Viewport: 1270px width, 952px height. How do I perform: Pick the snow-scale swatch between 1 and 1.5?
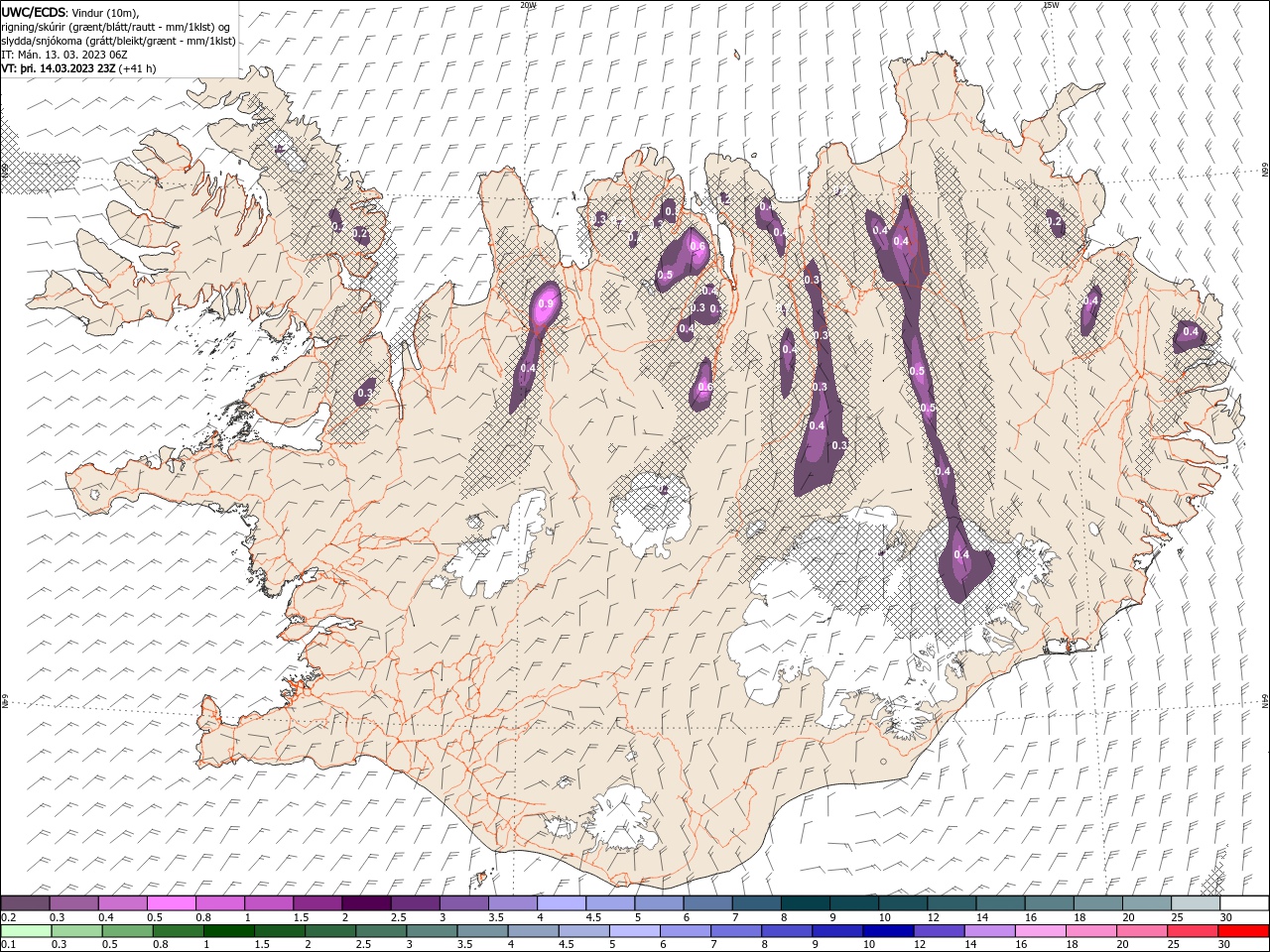(269, 903)
